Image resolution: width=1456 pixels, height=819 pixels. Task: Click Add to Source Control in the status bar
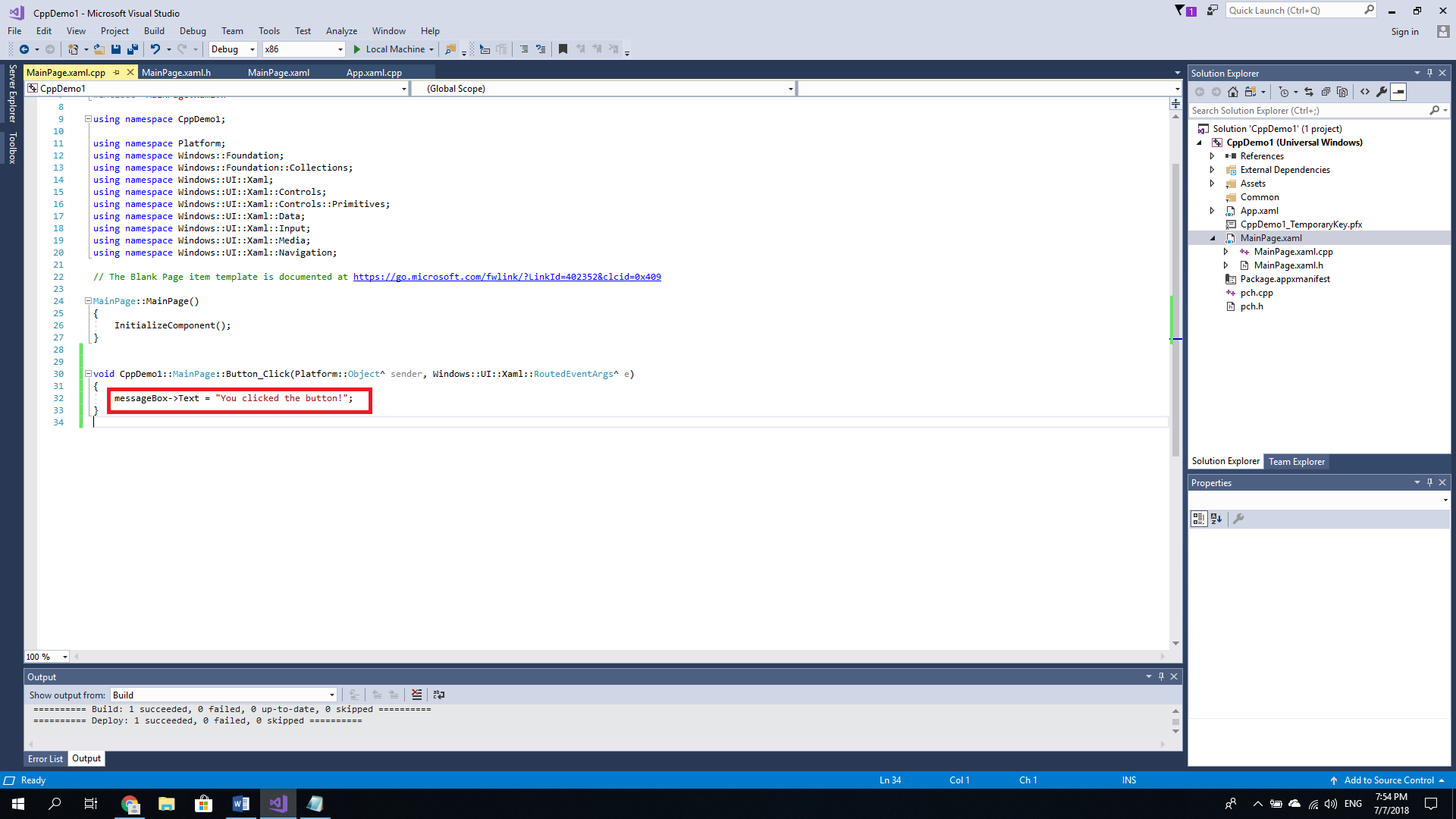coord(1389,780)
